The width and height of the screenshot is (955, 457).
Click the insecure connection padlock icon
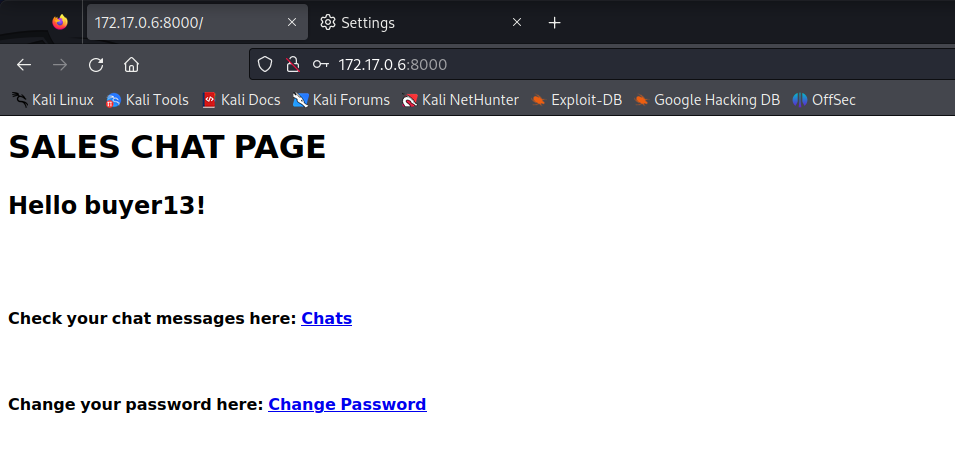pyautogui.click(x=292, y=65)
